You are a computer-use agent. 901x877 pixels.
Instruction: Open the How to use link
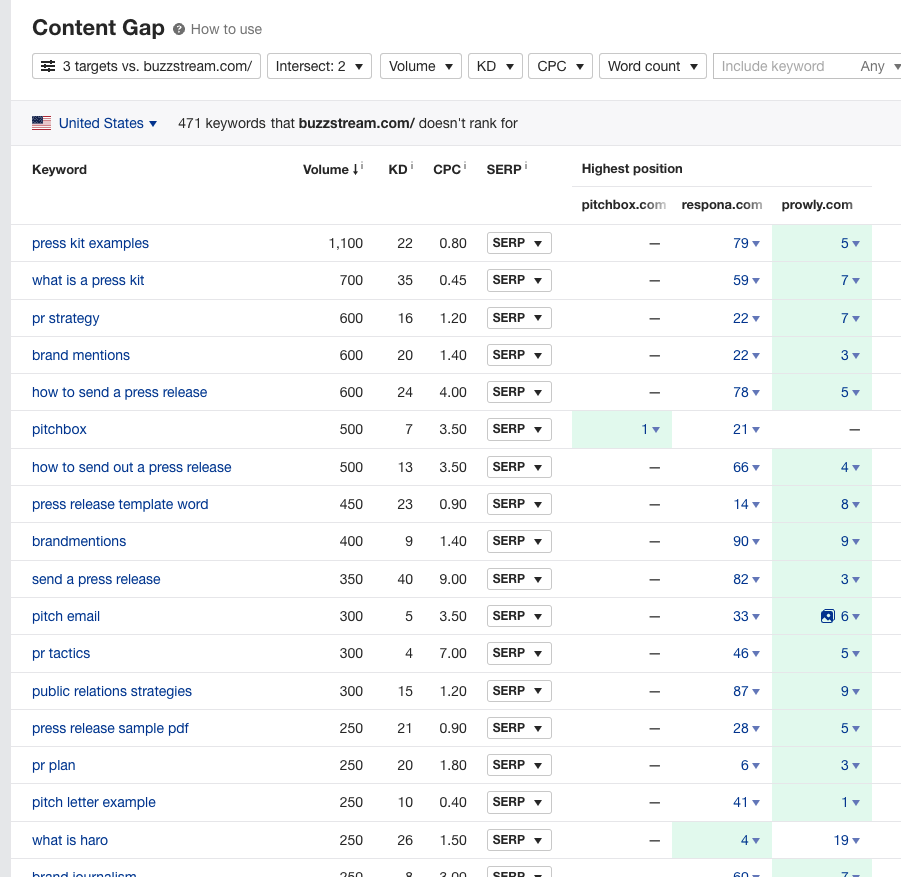point(226,29)
